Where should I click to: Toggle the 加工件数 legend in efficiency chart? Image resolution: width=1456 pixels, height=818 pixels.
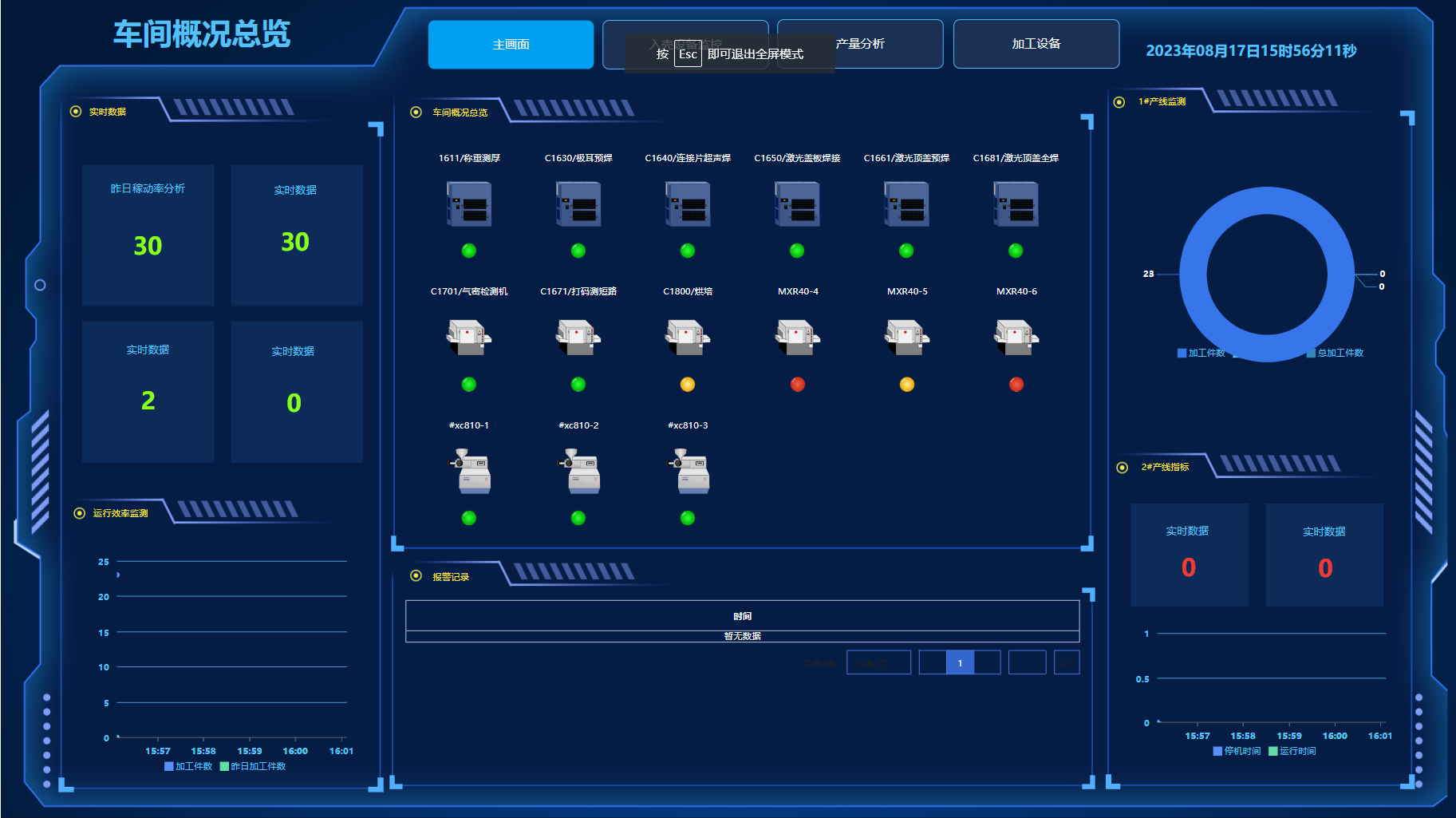click(188, 766)
